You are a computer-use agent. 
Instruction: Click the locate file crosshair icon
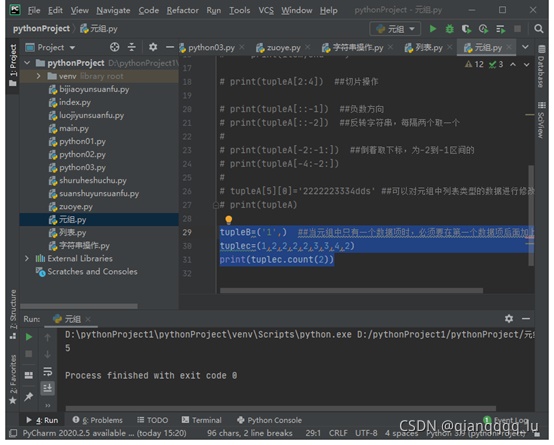[x=114, y=47]
